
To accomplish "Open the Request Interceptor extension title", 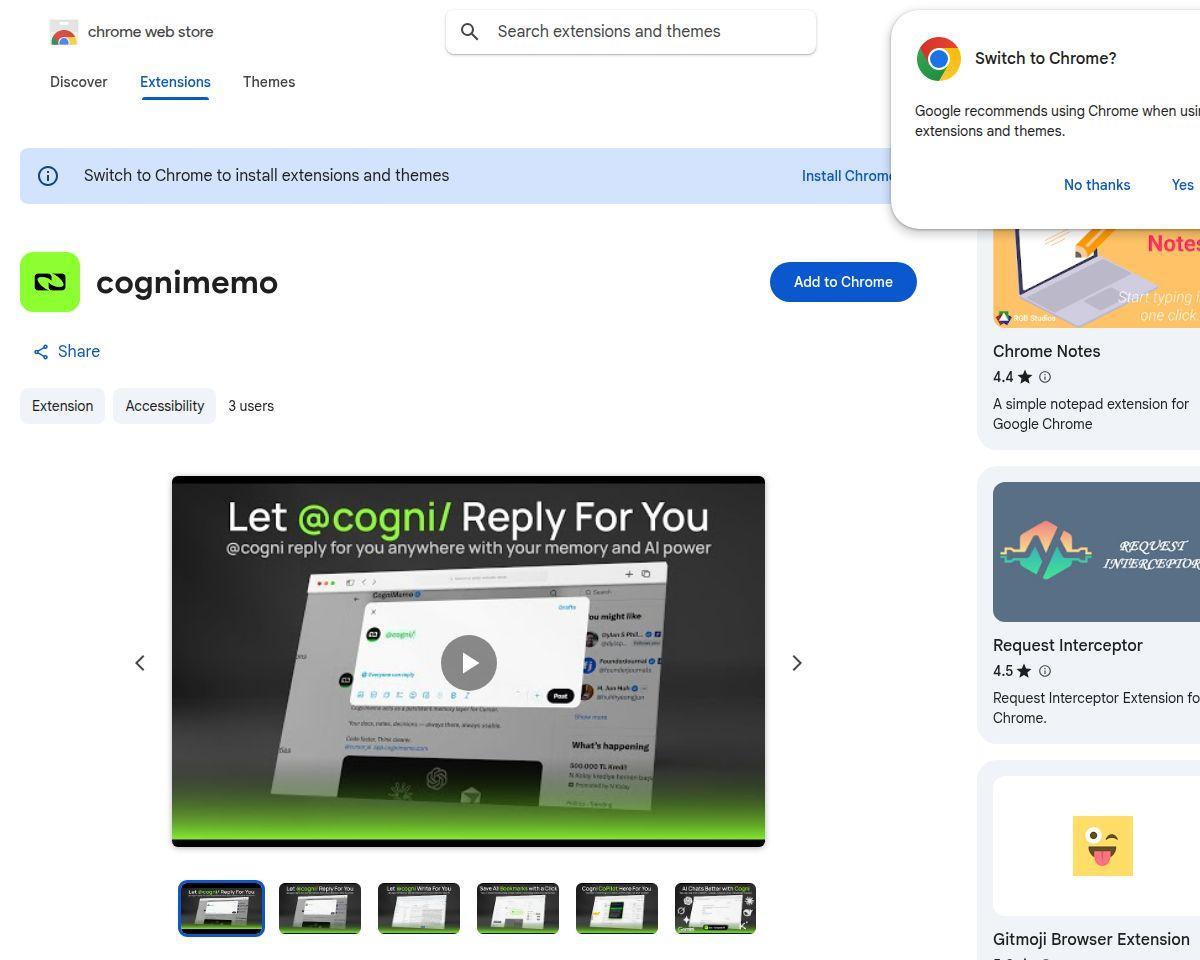I will tap(1067, 646).
